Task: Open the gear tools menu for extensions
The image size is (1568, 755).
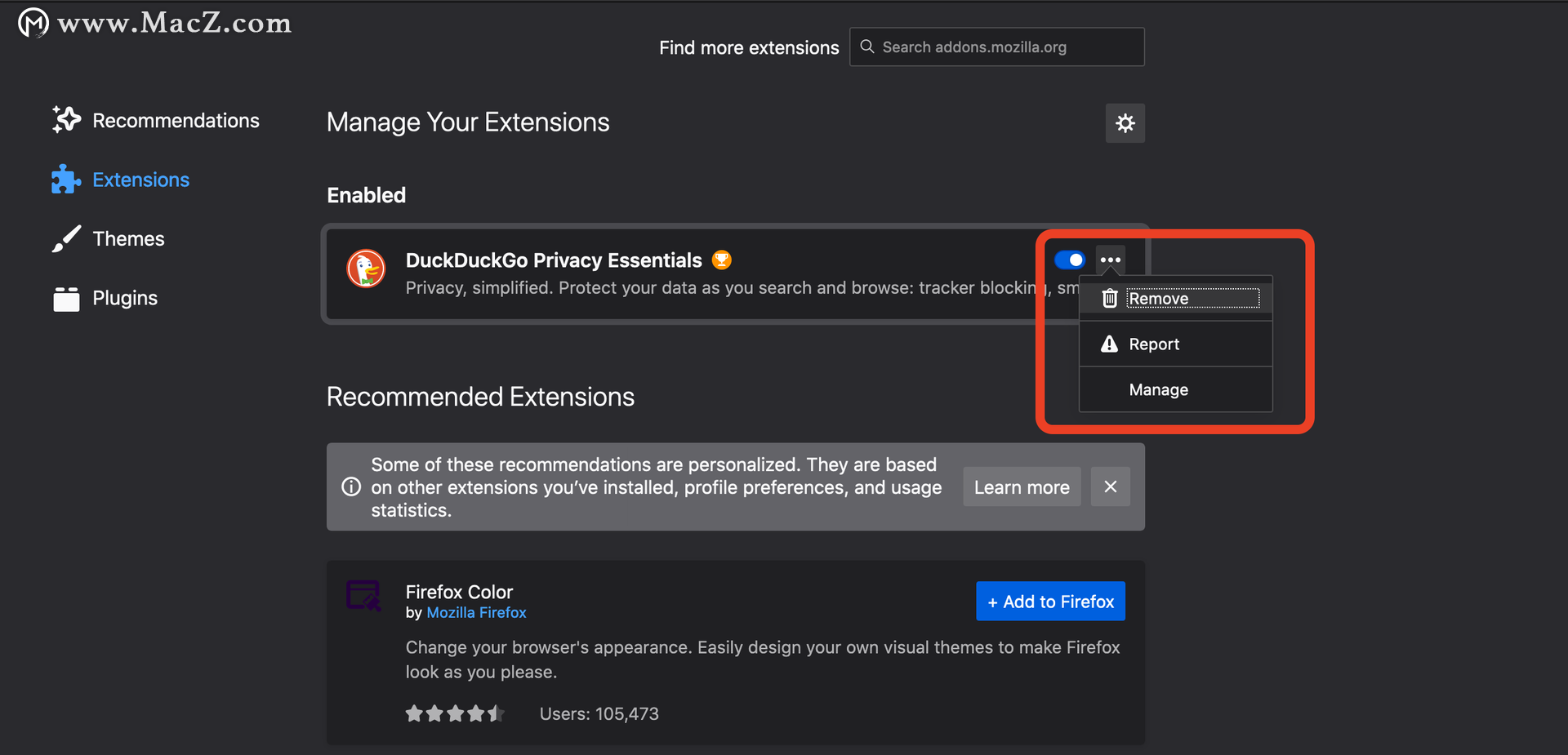Action: coord(1125,123)
